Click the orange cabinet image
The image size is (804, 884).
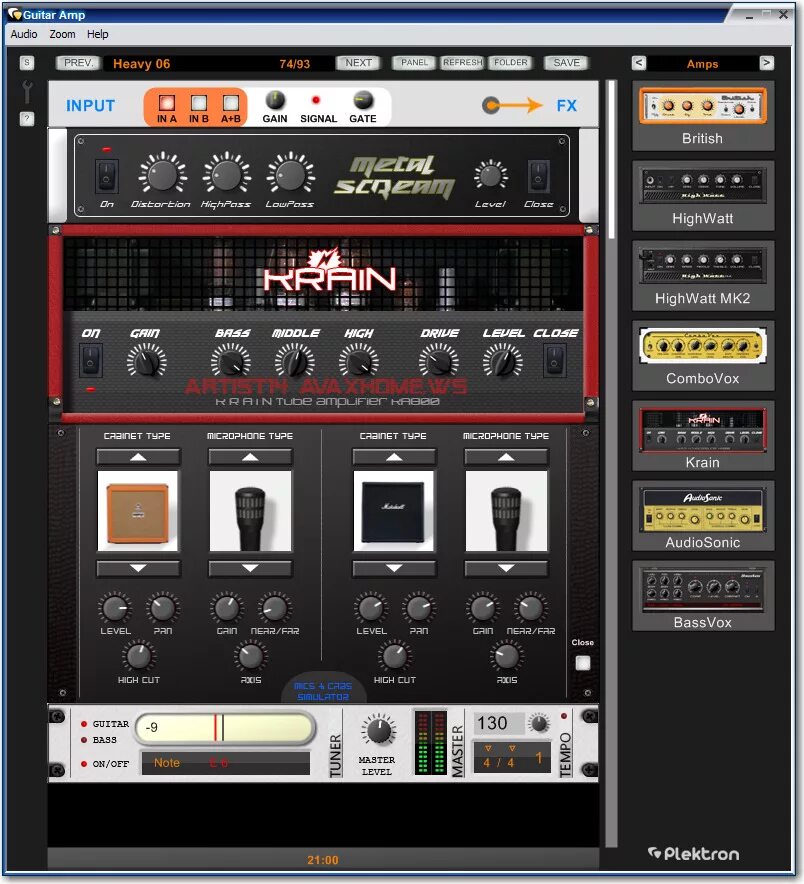138,511
